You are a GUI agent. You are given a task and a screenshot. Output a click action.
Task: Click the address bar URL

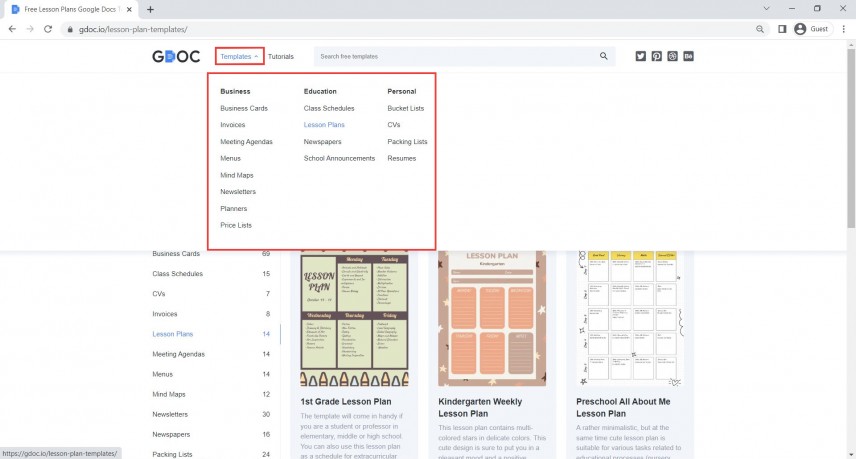[x=133, y=29]
